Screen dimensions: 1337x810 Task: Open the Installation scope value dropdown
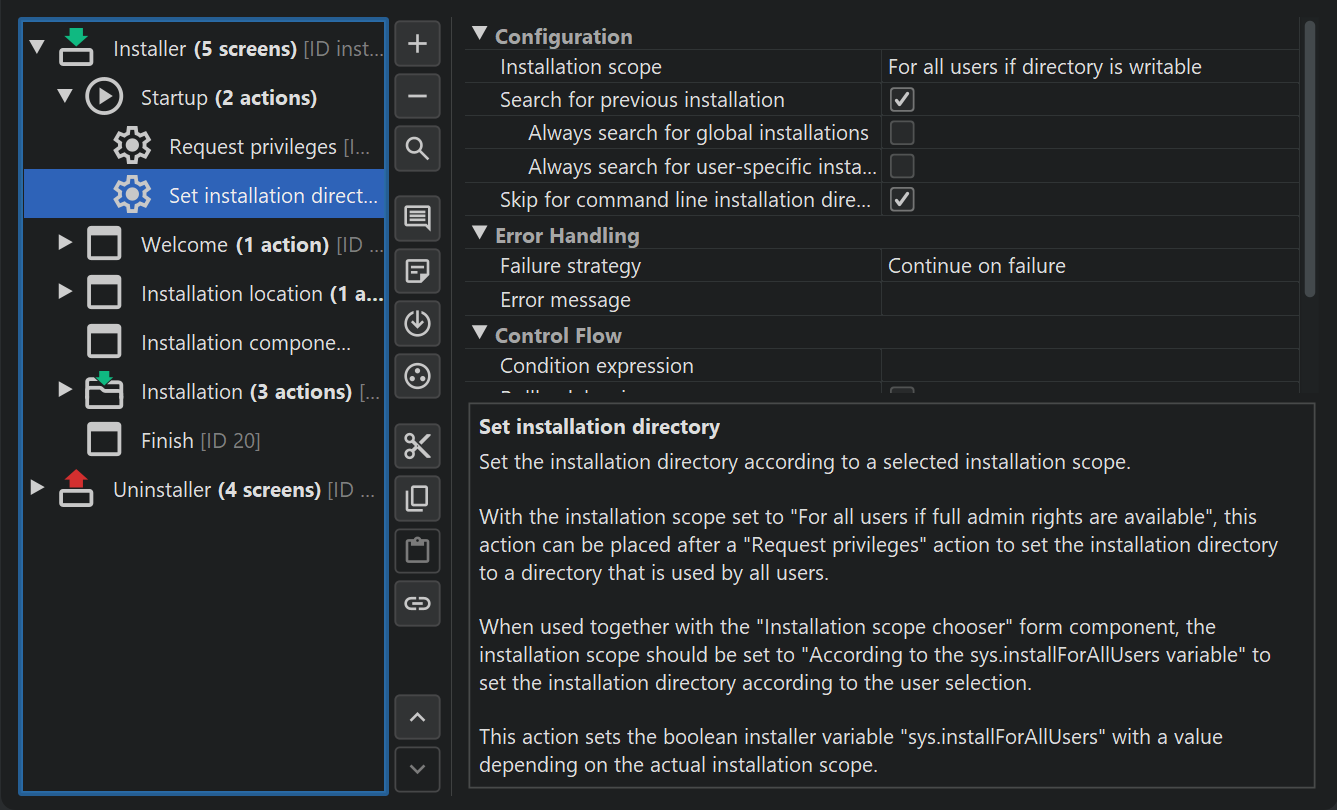[1088, 67]
